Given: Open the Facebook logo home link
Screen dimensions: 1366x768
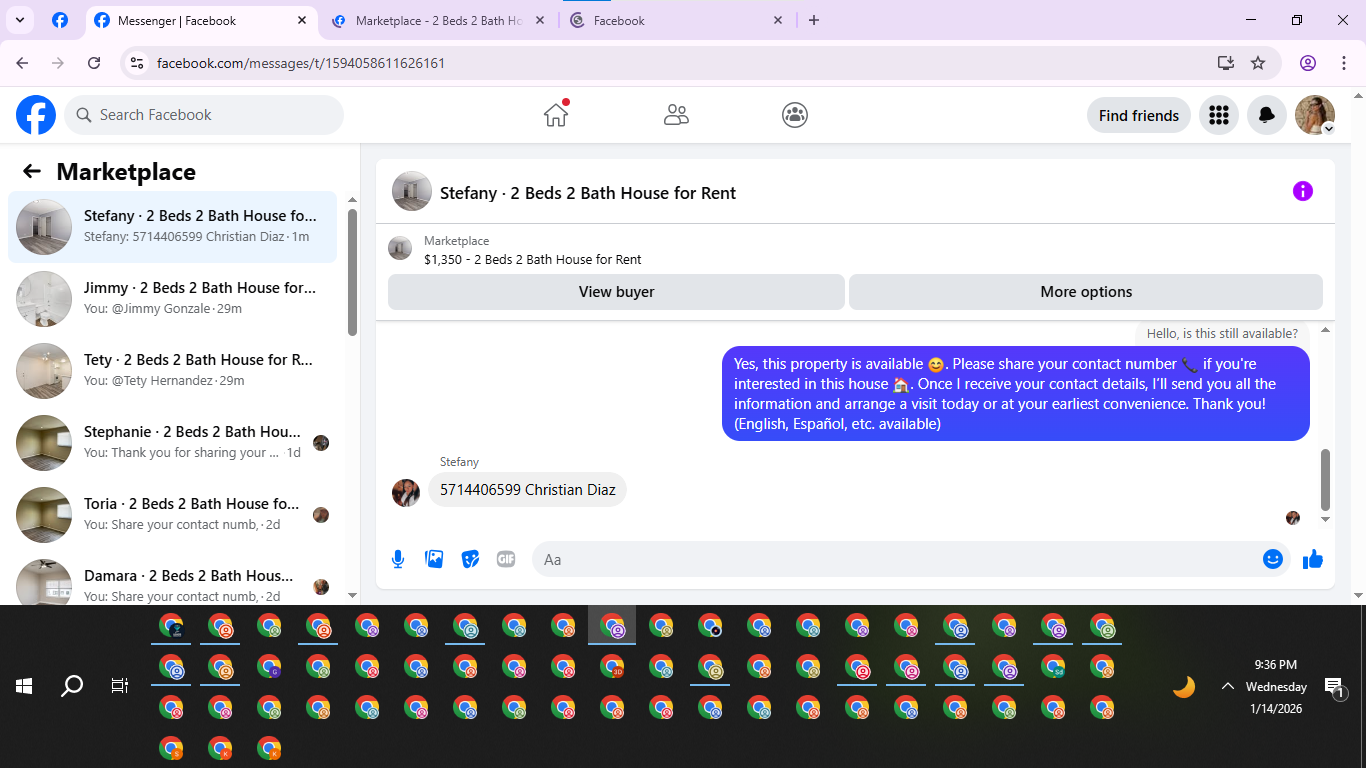Looking at the screenshot, I should tap(36, 115).
